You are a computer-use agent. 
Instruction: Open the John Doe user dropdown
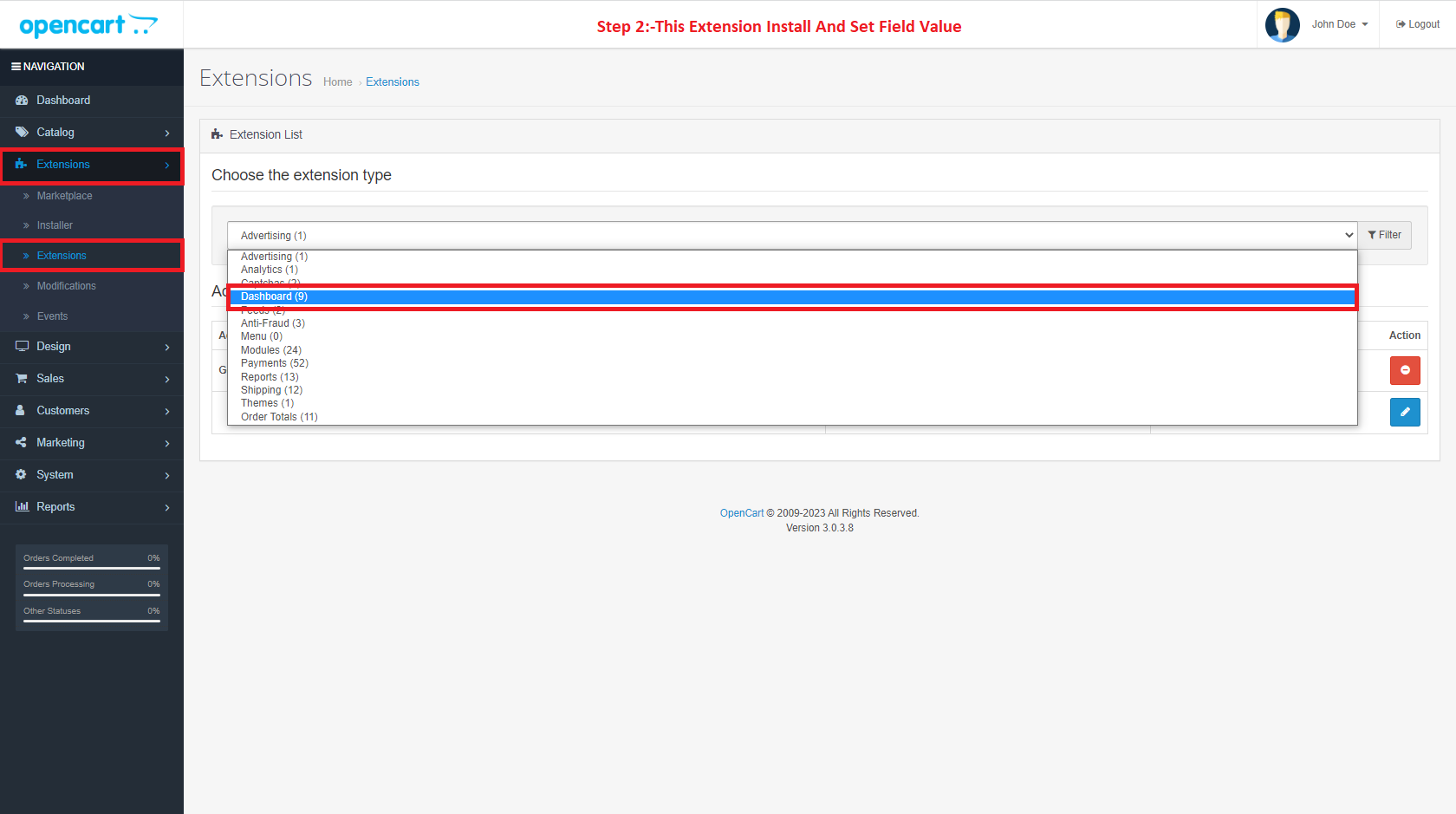pos(1339,24)
